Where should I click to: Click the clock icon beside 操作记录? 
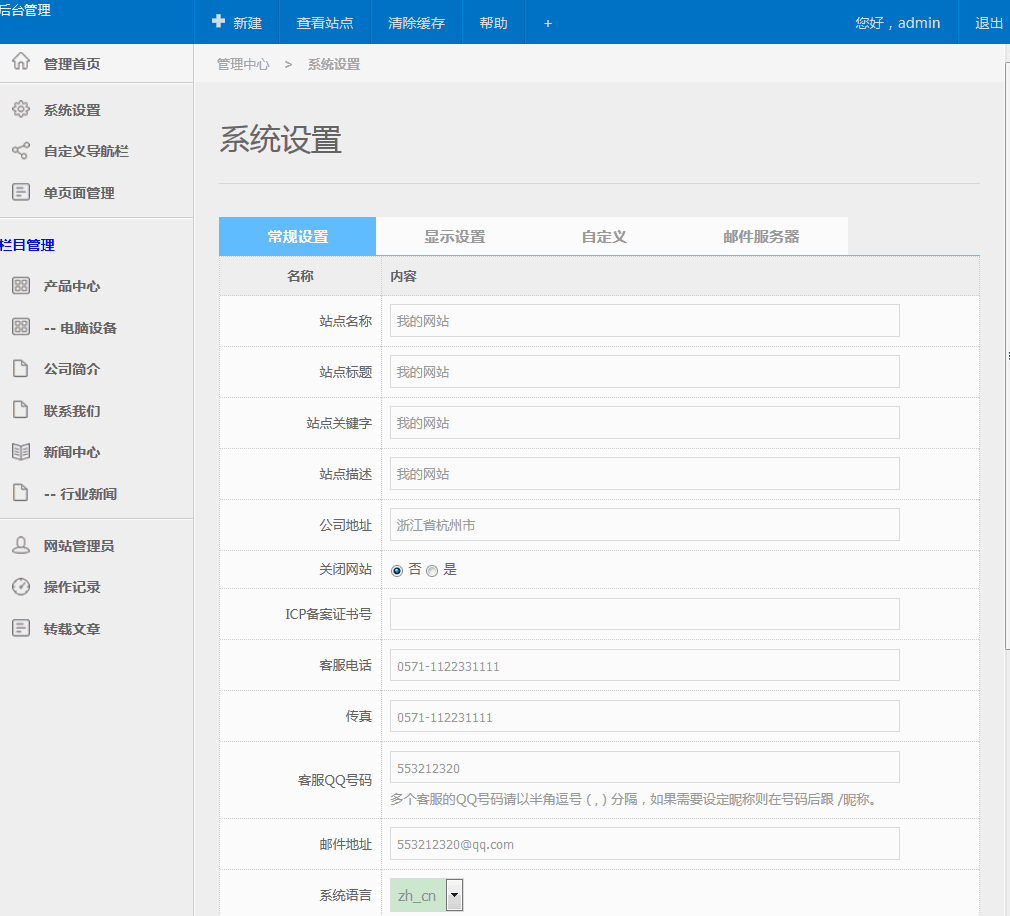(x=20, y=587)
